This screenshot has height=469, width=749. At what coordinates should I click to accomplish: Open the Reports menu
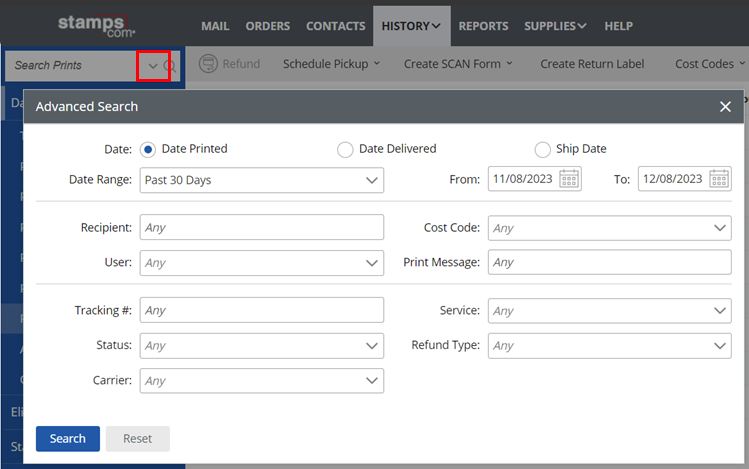pos(483,26)
